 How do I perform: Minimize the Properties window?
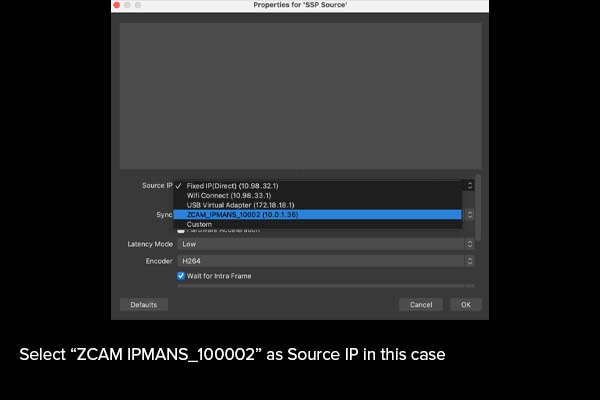click(129, 6)
